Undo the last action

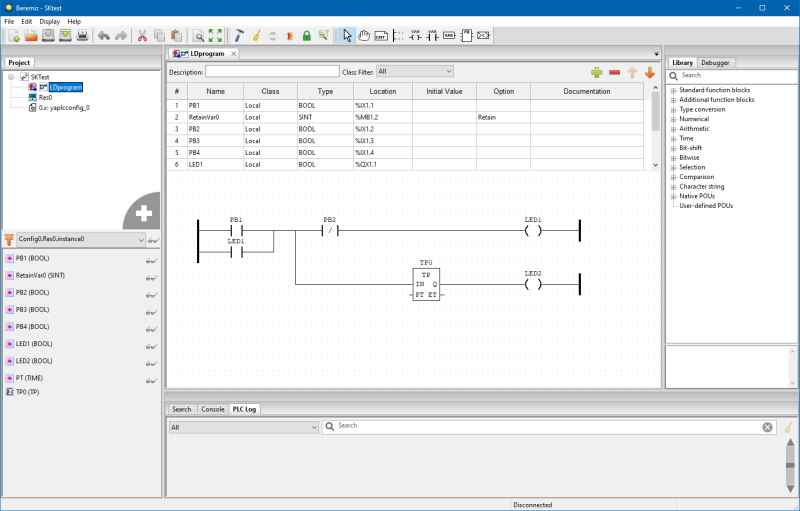tap(104, 36)
